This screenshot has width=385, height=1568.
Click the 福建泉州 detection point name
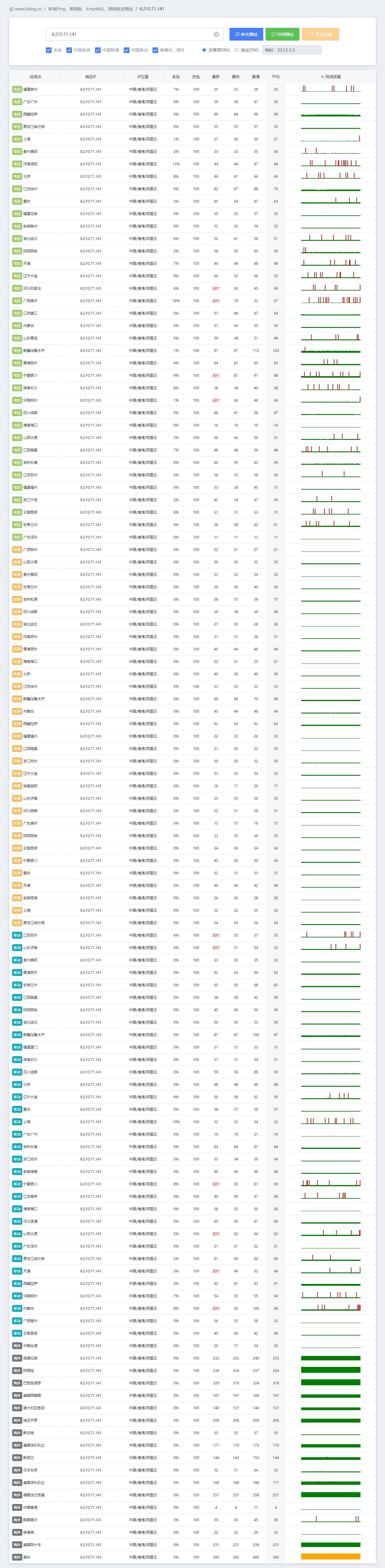31,89
